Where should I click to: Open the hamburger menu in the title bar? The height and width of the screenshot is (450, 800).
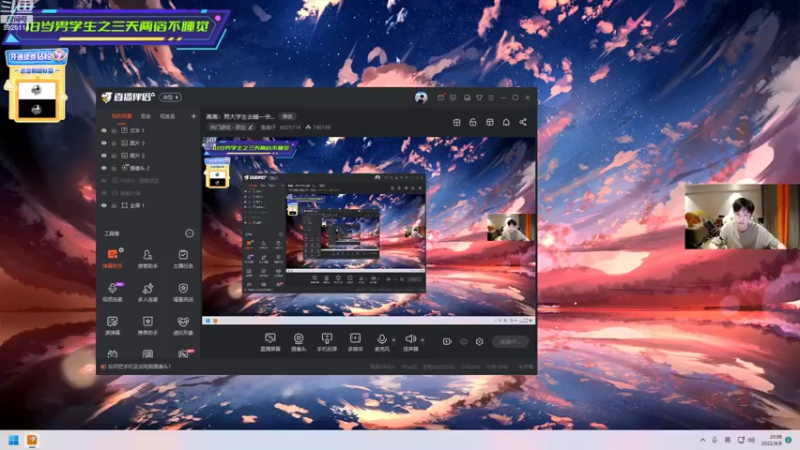491,97
